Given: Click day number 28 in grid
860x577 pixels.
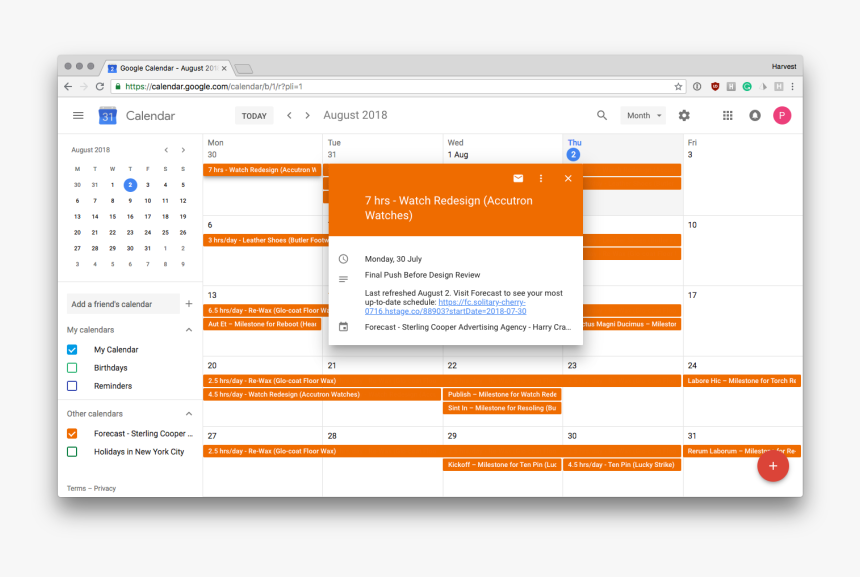Looking at the screenshot, I should (332, 435).
